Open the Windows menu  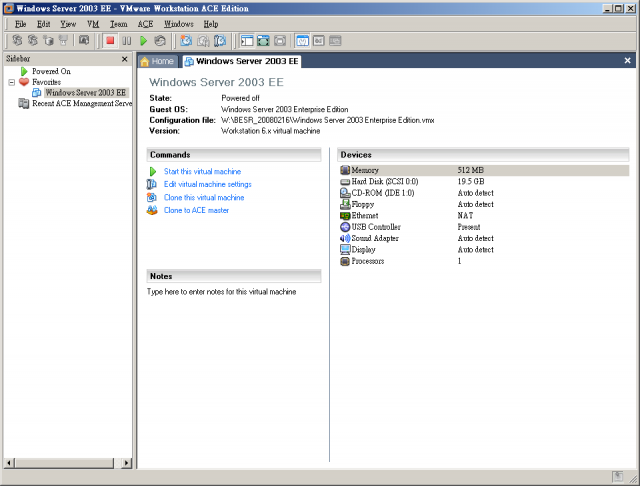pyautogui.click(x=179, y=24)
